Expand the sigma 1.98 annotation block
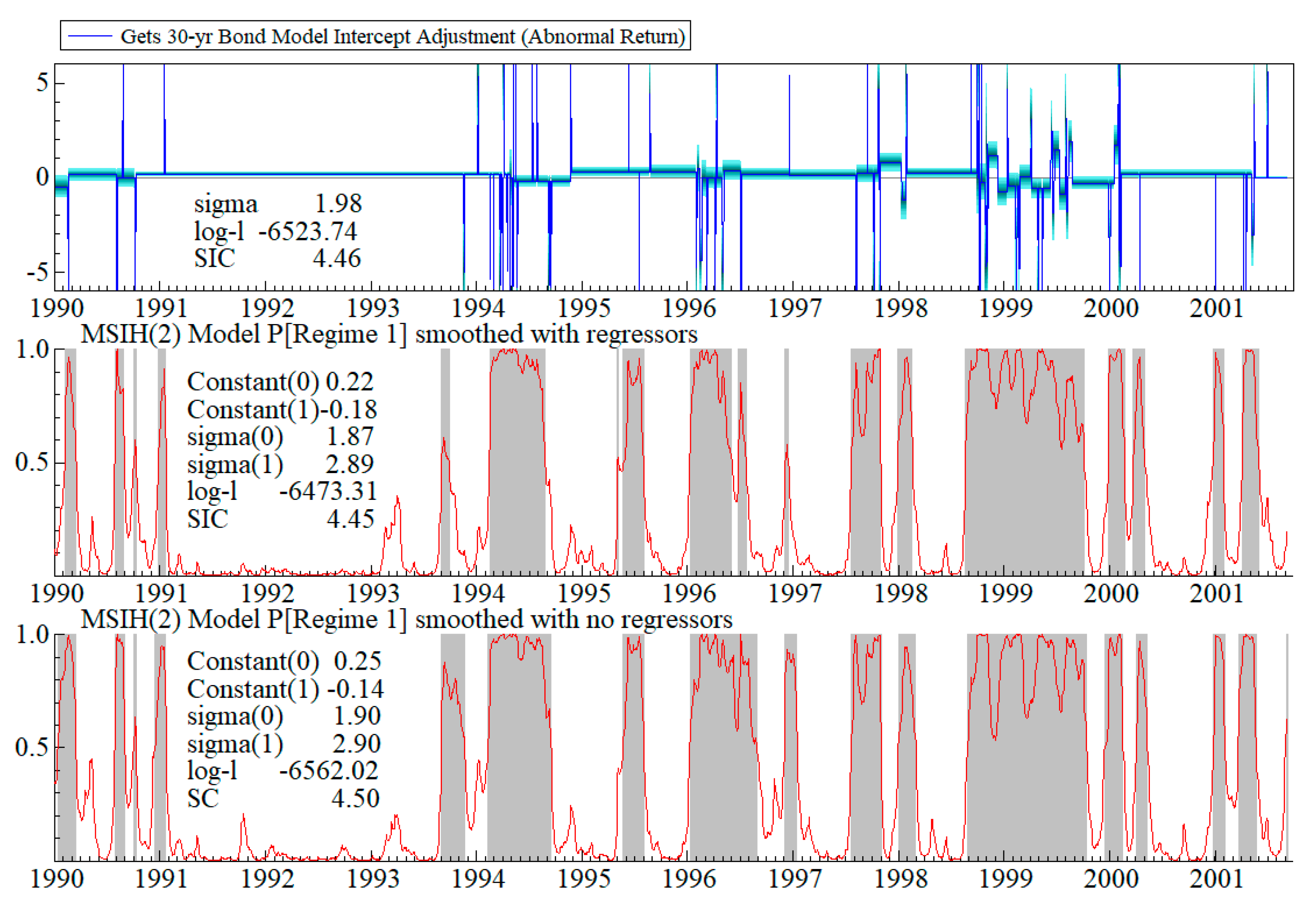 coord(273,203)
